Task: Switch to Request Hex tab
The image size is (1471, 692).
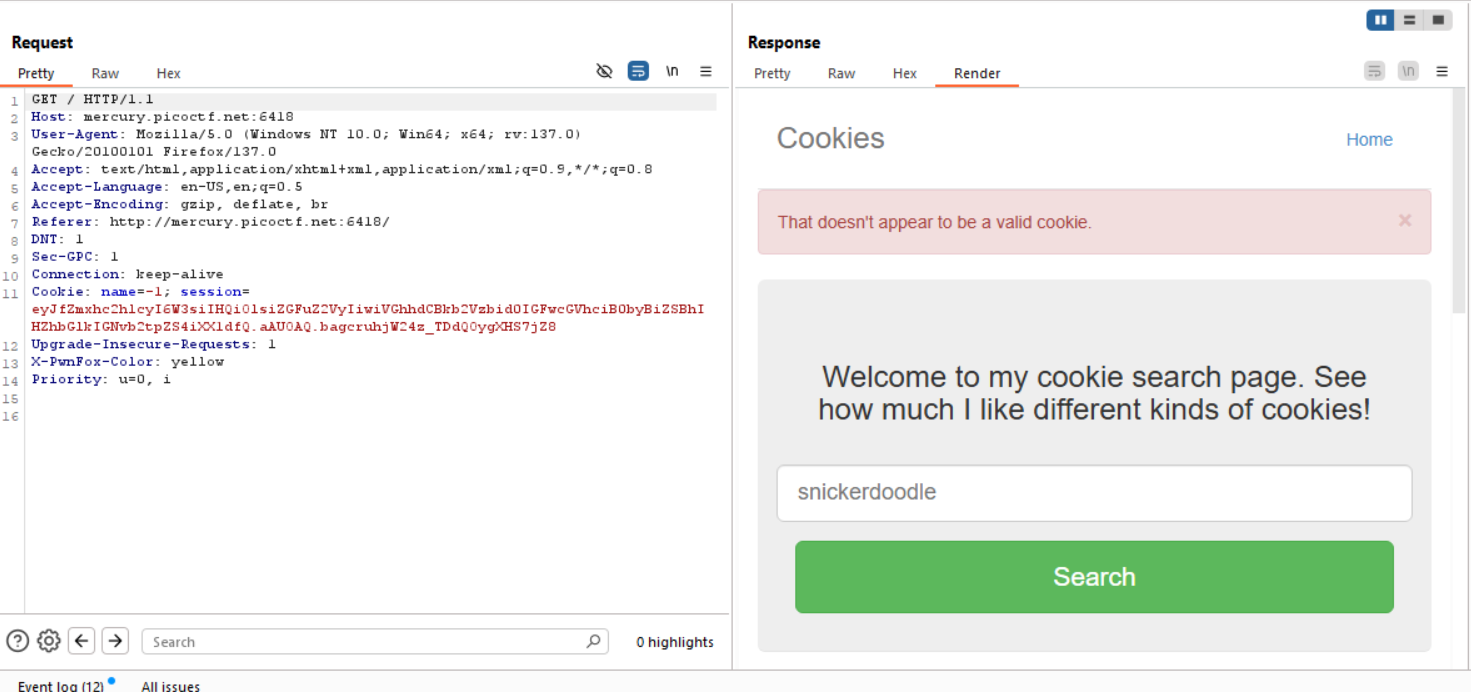Action: click(x=168, y=73)
